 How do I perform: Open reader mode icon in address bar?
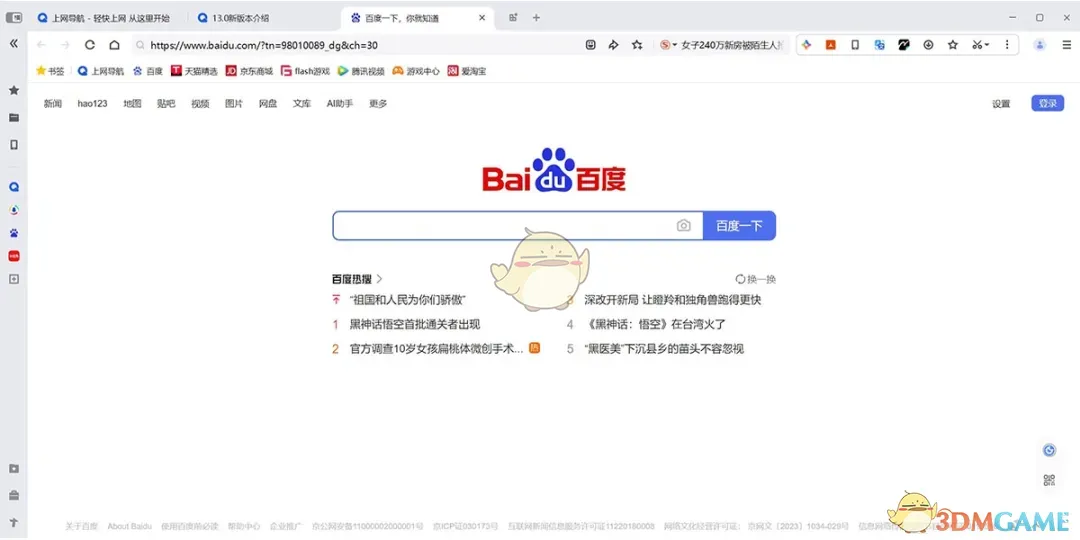pyautogui.click(x=590, y=45)
